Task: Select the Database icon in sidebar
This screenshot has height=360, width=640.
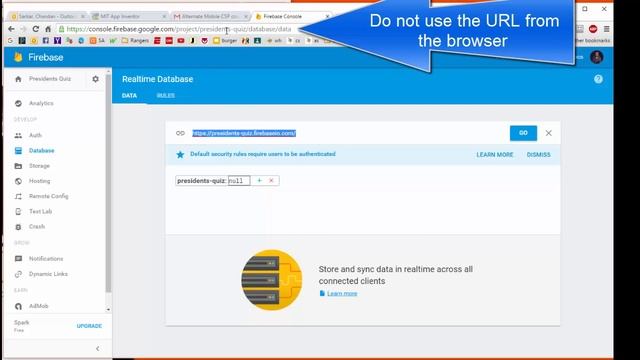Action: [18, 151]
